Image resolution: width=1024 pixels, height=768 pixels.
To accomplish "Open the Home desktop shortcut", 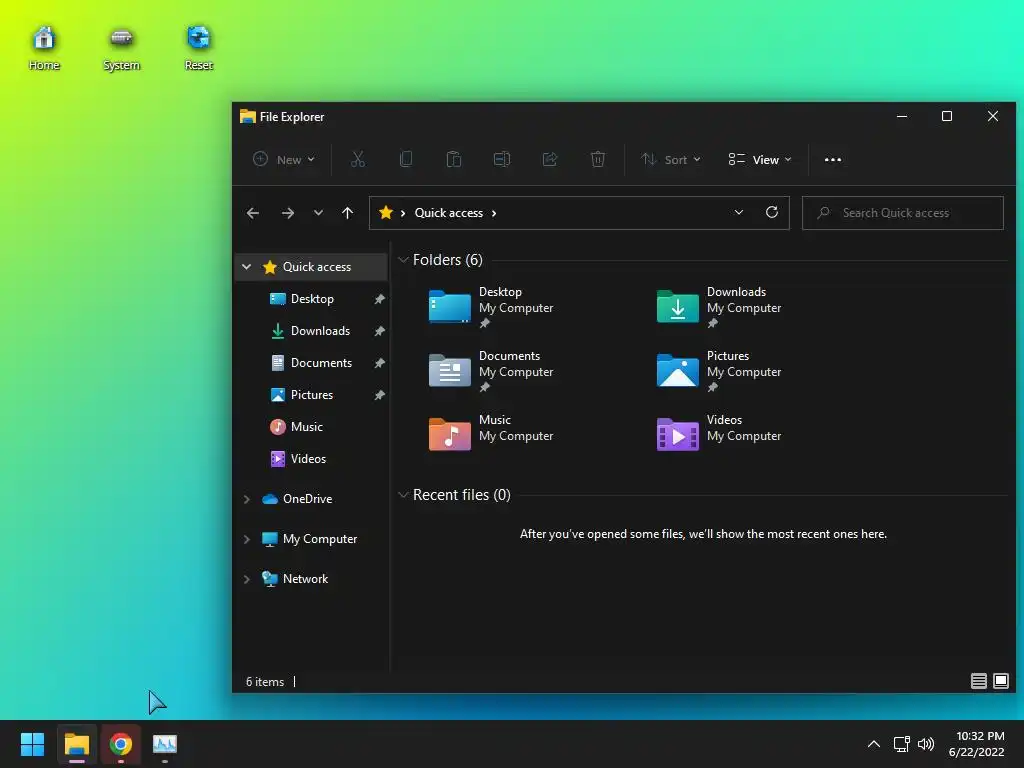I will (44, 48).
